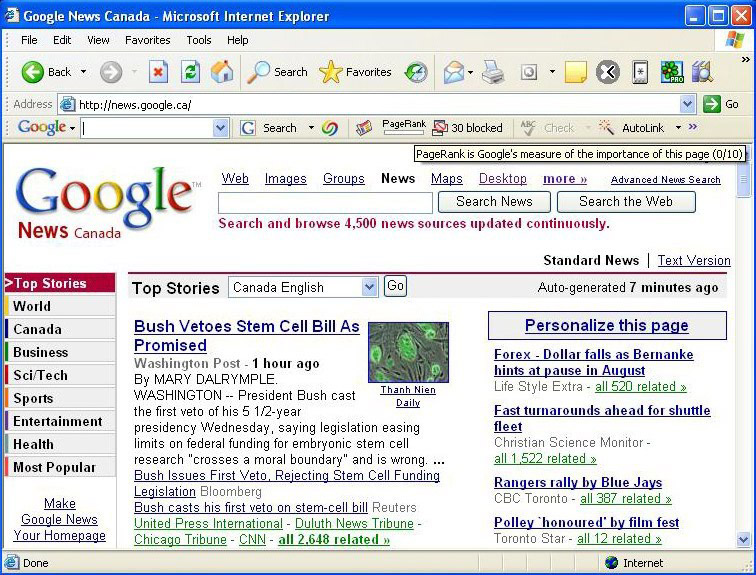Open the Google toolbar Search options arrow

pyautogui.click(x=311, y=128)
